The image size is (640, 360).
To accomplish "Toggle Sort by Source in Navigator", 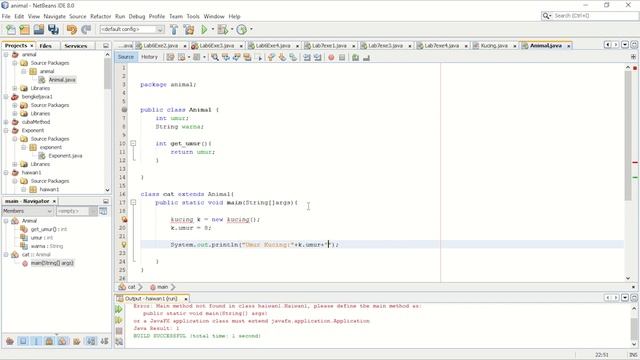I will [104, 341].
